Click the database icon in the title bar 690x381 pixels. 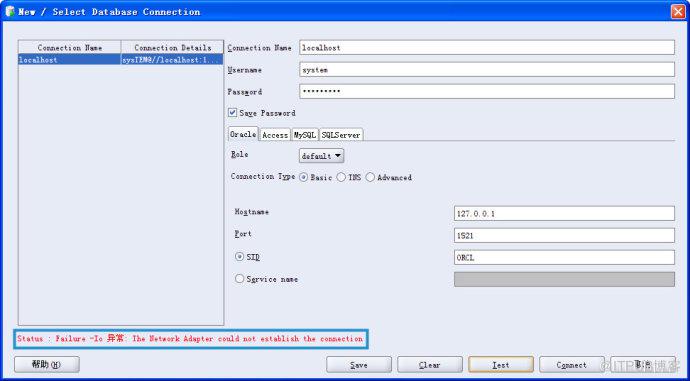point(10,11)
